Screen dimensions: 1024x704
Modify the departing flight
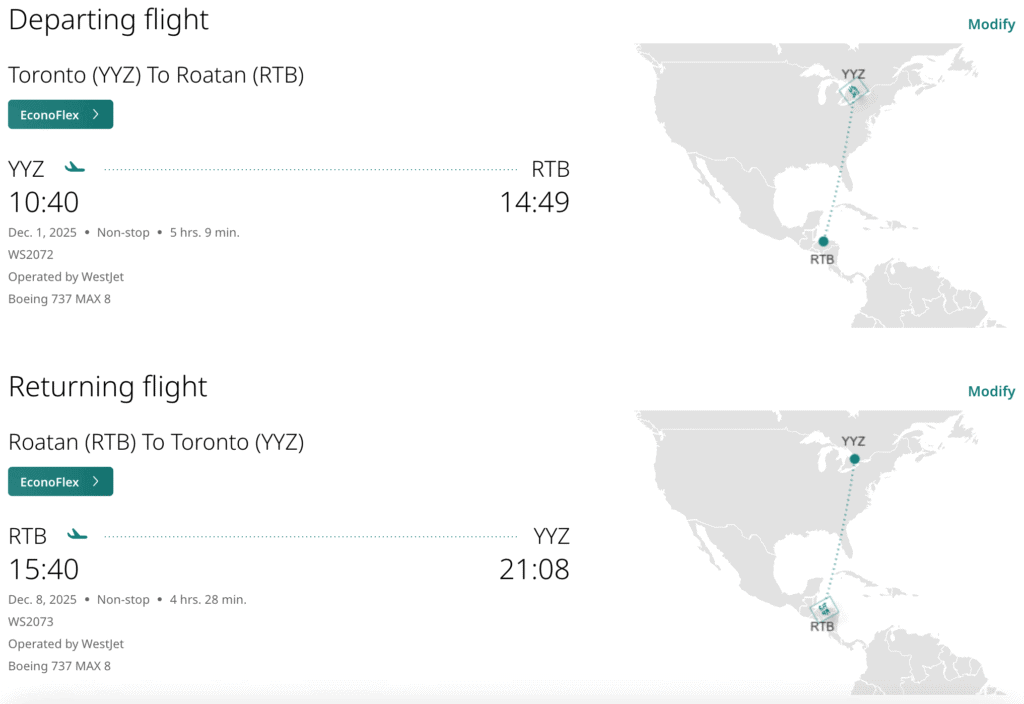coord(991,25)
